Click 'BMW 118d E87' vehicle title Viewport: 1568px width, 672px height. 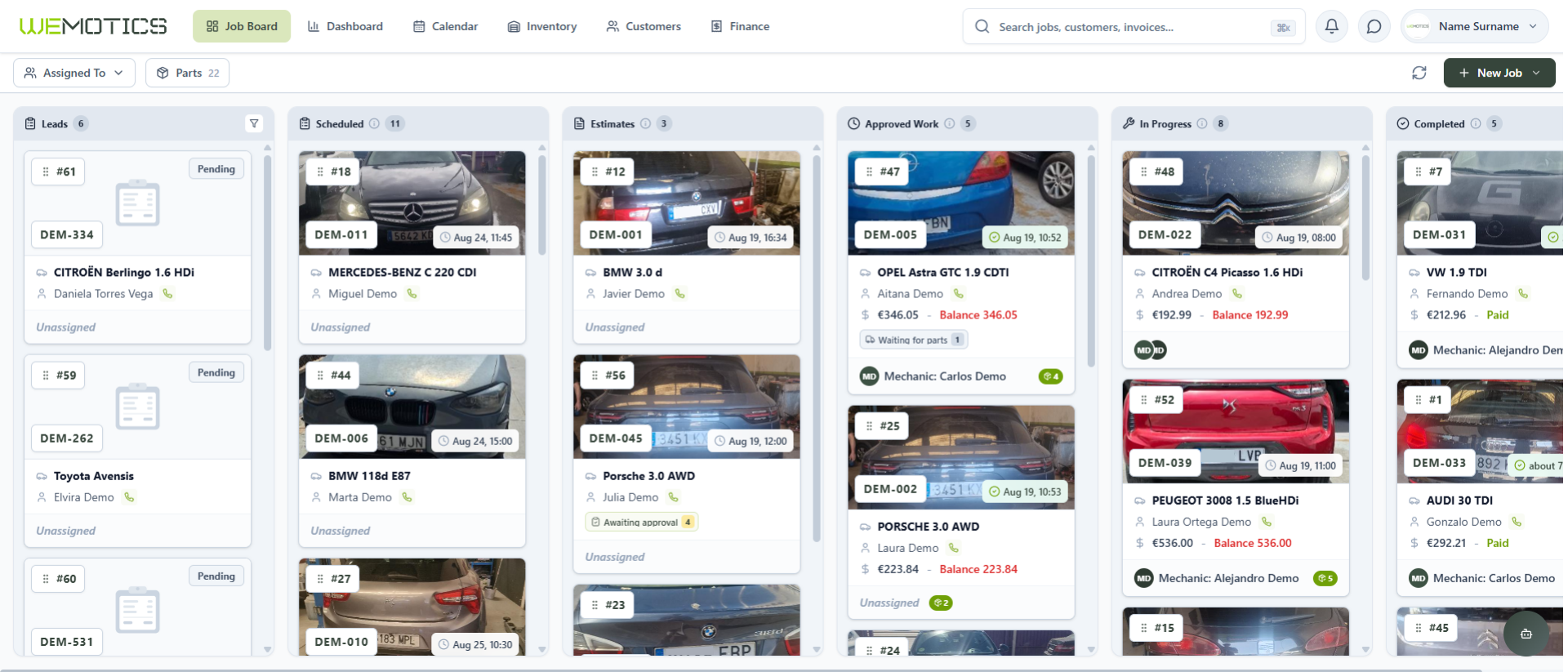click(x=369, y=475)
